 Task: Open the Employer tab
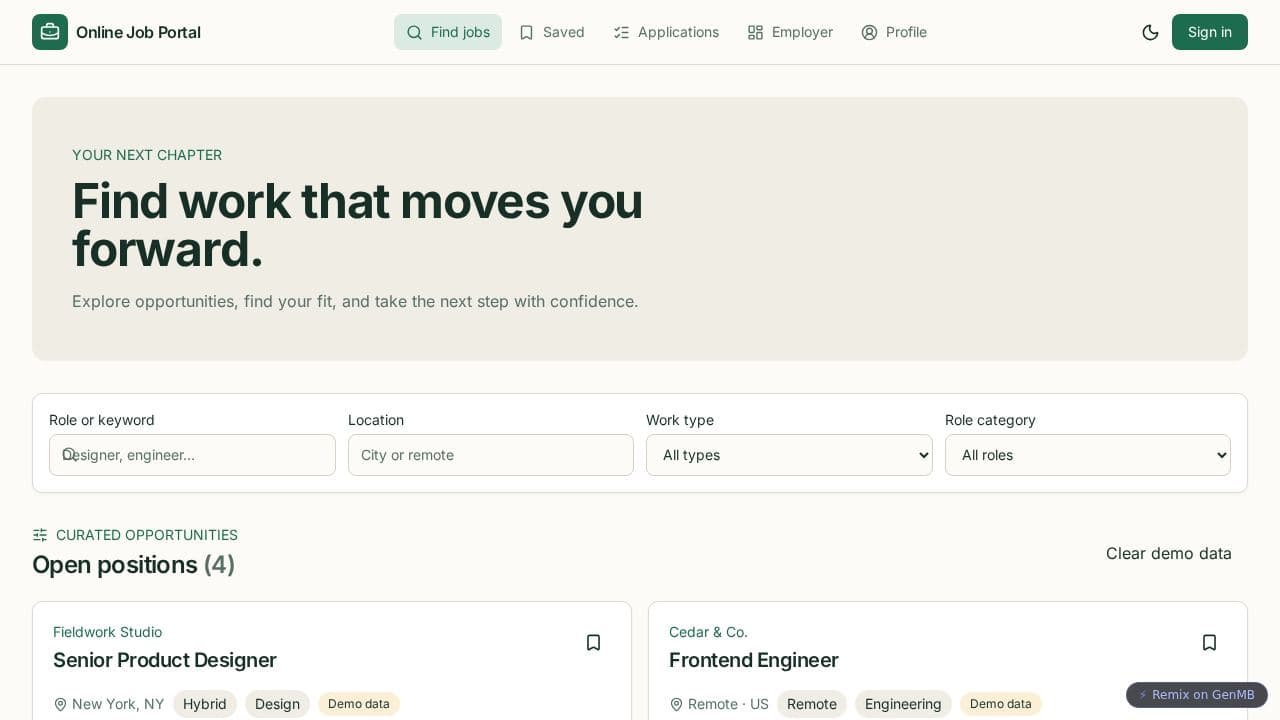790,32
